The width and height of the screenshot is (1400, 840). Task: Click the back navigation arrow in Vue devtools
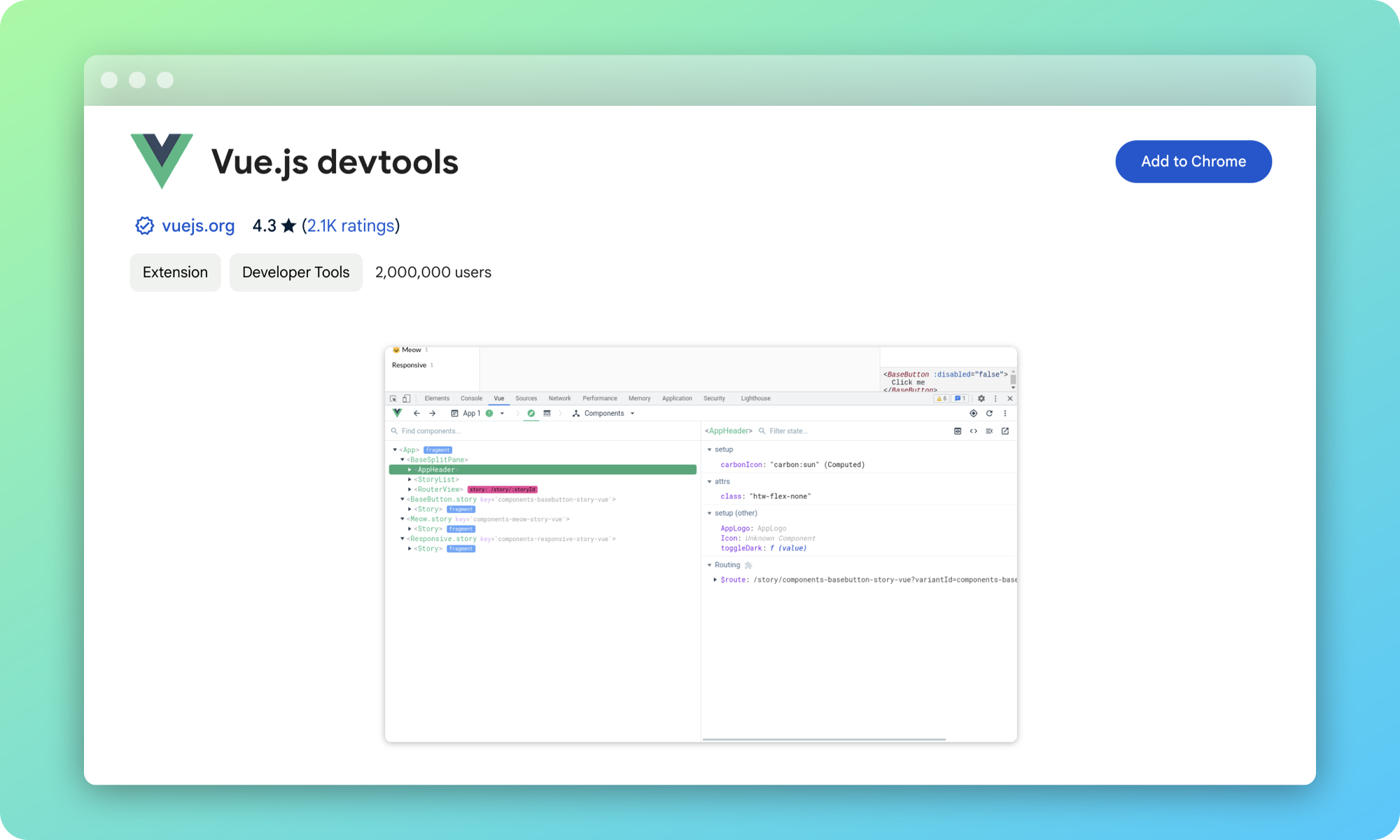pyautogui.click(x=416, y=413)
